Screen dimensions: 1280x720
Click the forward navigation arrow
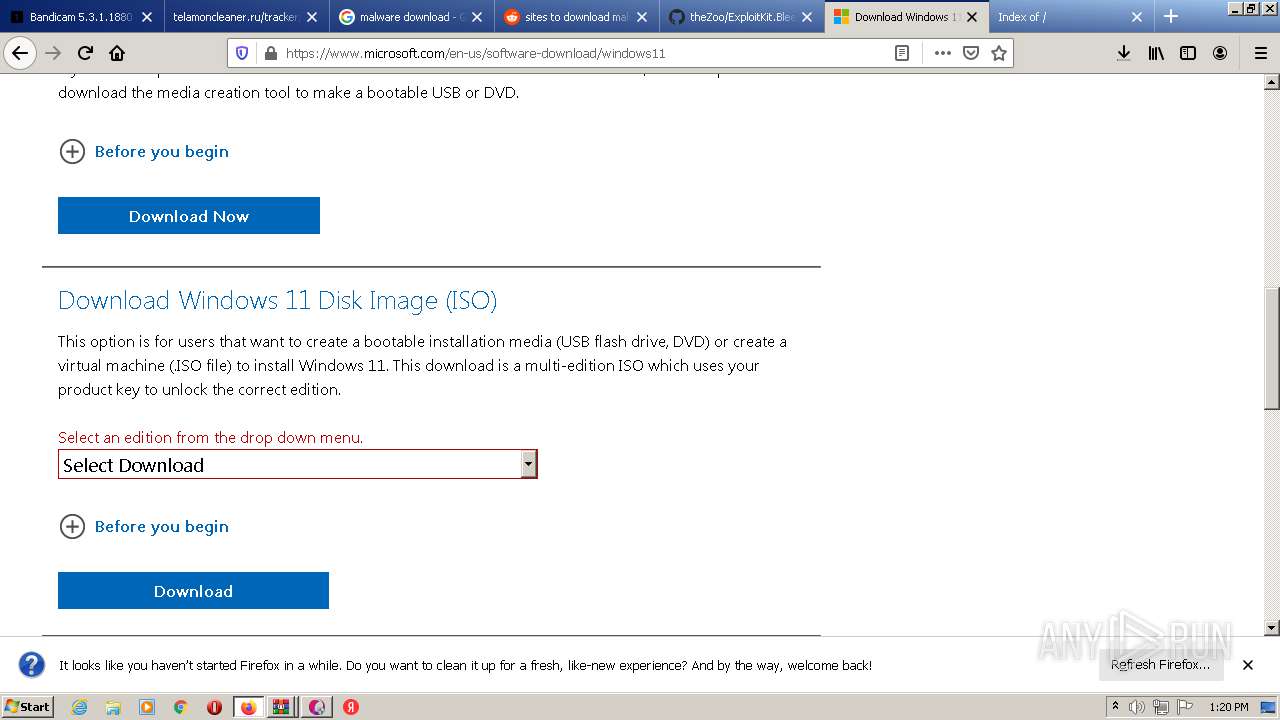click(x=53, y=53)
